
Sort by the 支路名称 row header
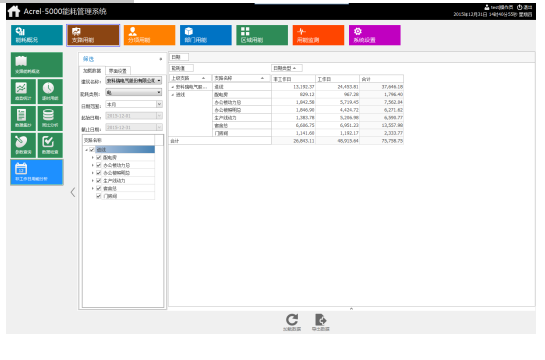(x=241, y=78)
